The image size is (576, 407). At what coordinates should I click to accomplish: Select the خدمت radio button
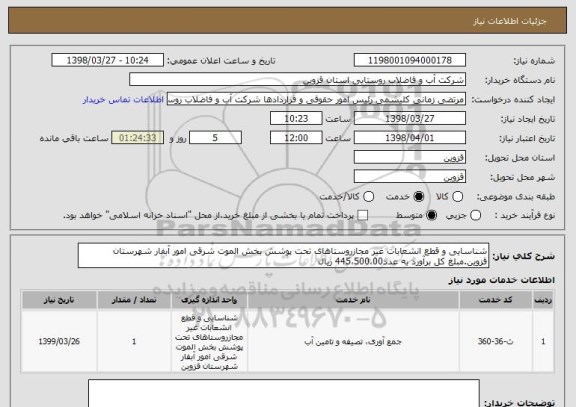click(x=419, y=197)
